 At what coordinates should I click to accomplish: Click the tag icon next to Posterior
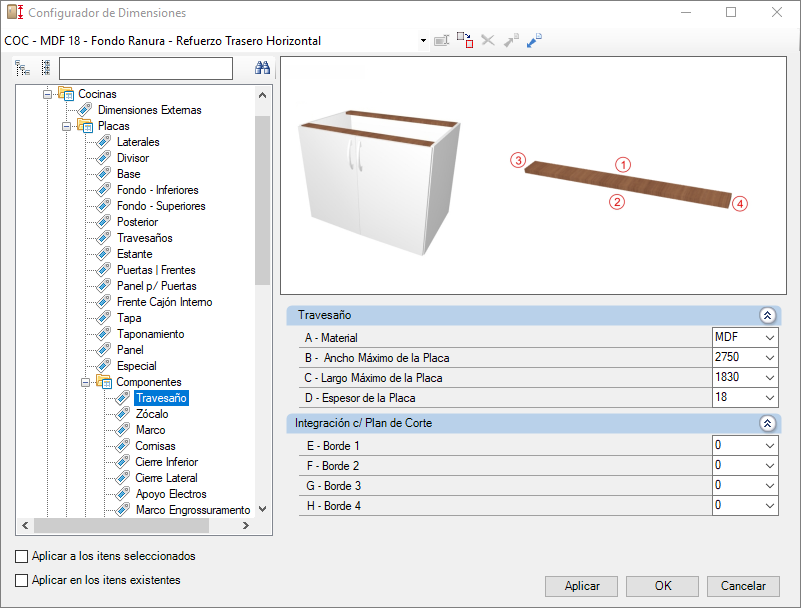click(104, 222)
